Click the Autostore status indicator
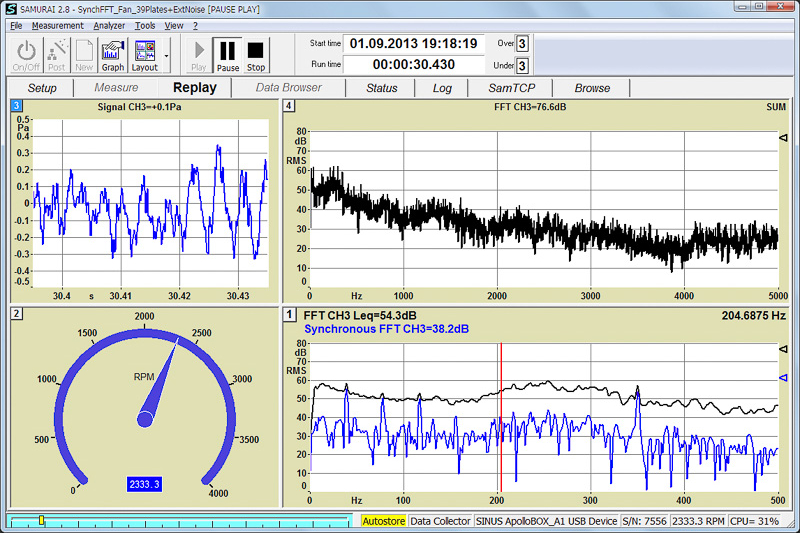Viewport: 800px width, 533px height. click(383, 521)
